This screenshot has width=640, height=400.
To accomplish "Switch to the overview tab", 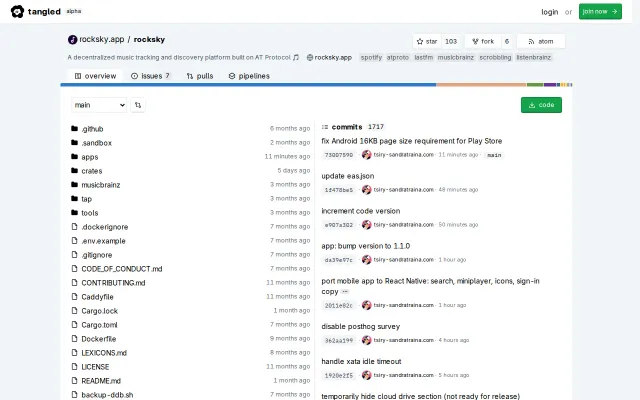I will click(96, 76).
